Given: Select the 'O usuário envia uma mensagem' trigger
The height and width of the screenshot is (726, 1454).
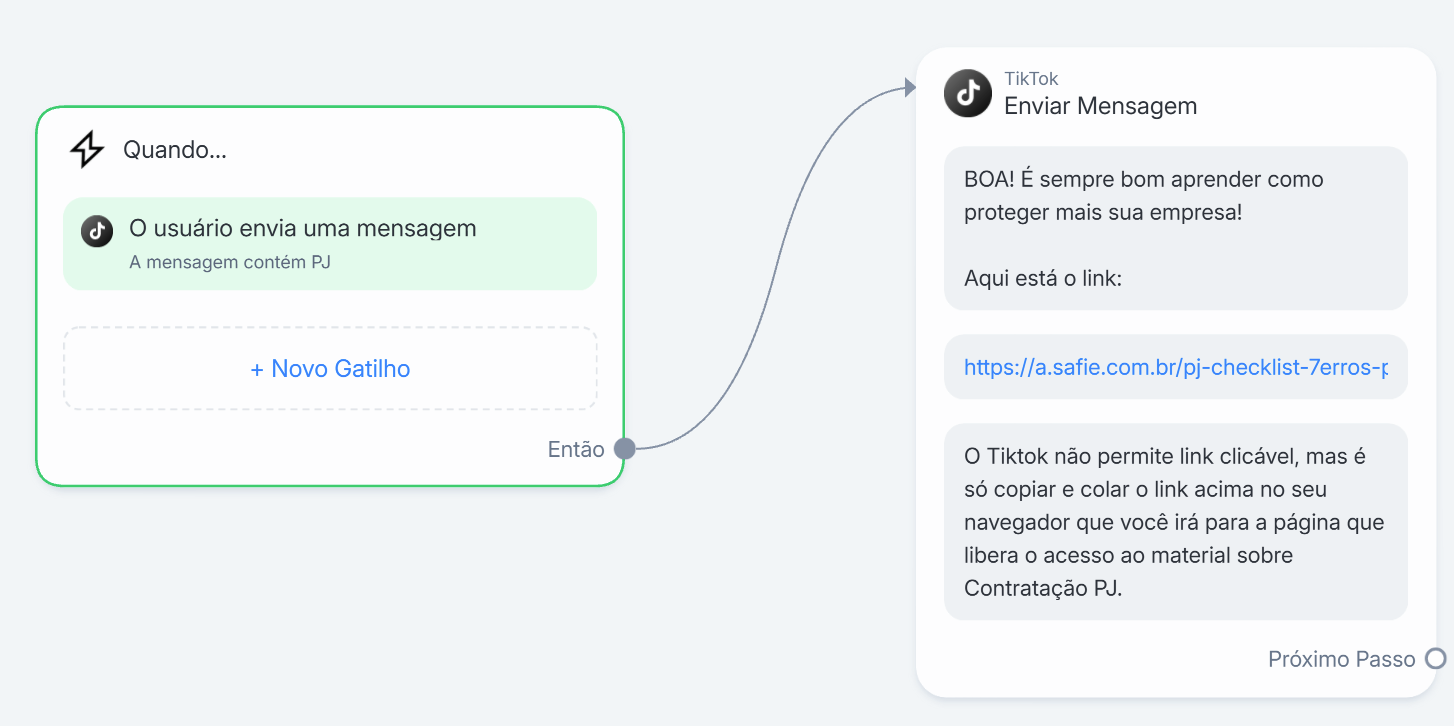Looking at the screenshot, I should point(330,243).
